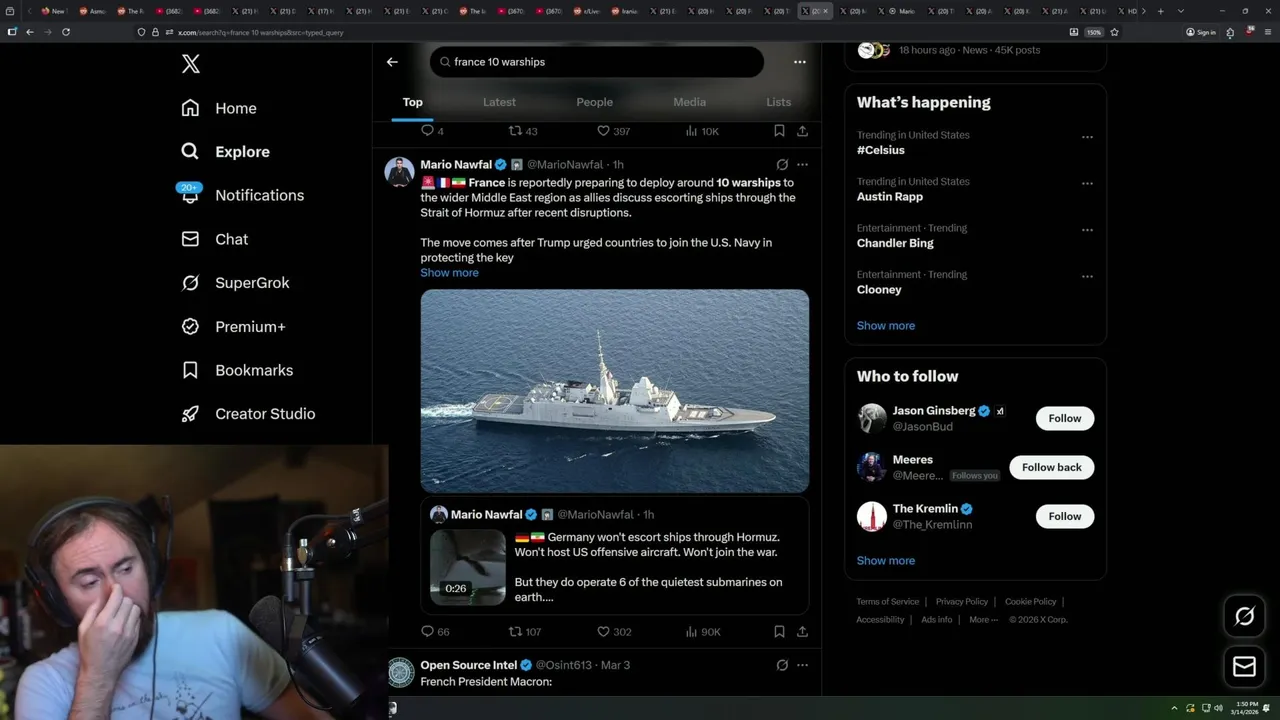Viewport: 1280px width, 720px height.
Task: Switch to the Media tab
Action: tap(689, 102)
